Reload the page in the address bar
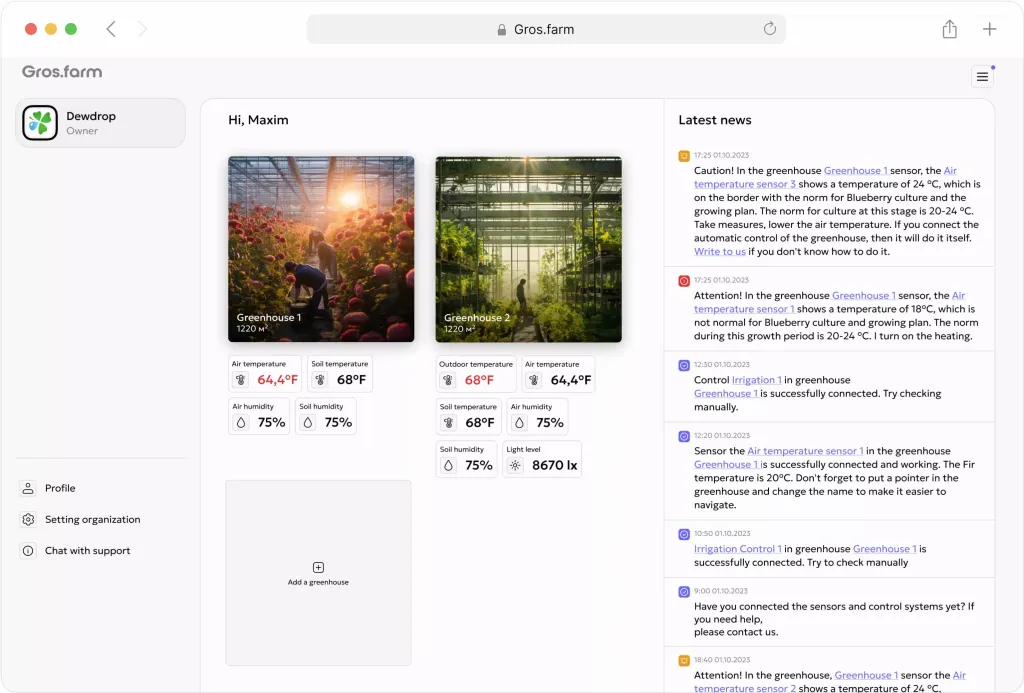Viewport: 1024px width, 693px height. pyautogui.click(x=769, y=29)
